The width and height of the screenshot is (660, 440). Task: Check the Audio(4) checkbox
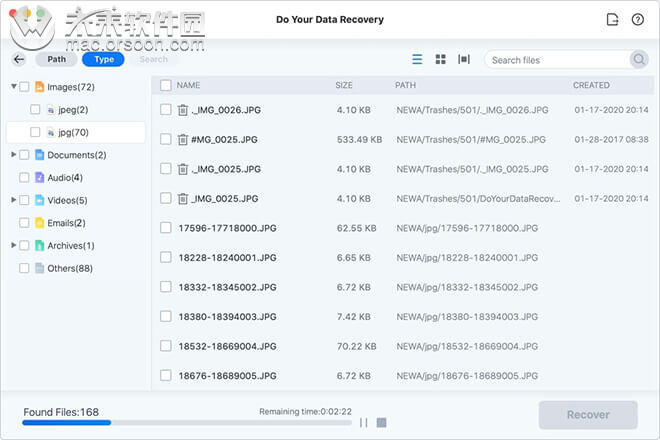(x=24, y=178)
